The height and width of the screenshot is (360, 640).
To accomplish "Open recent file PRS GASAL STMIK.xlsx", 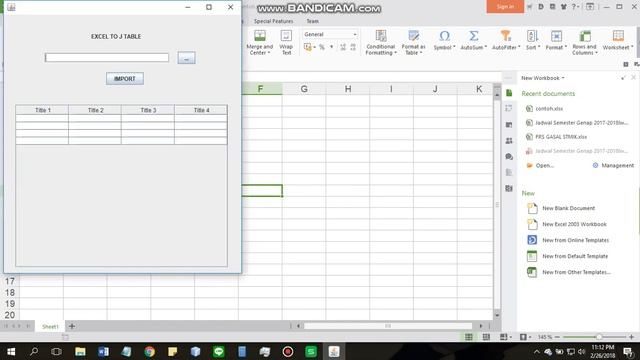I will [x=561, y=137].
